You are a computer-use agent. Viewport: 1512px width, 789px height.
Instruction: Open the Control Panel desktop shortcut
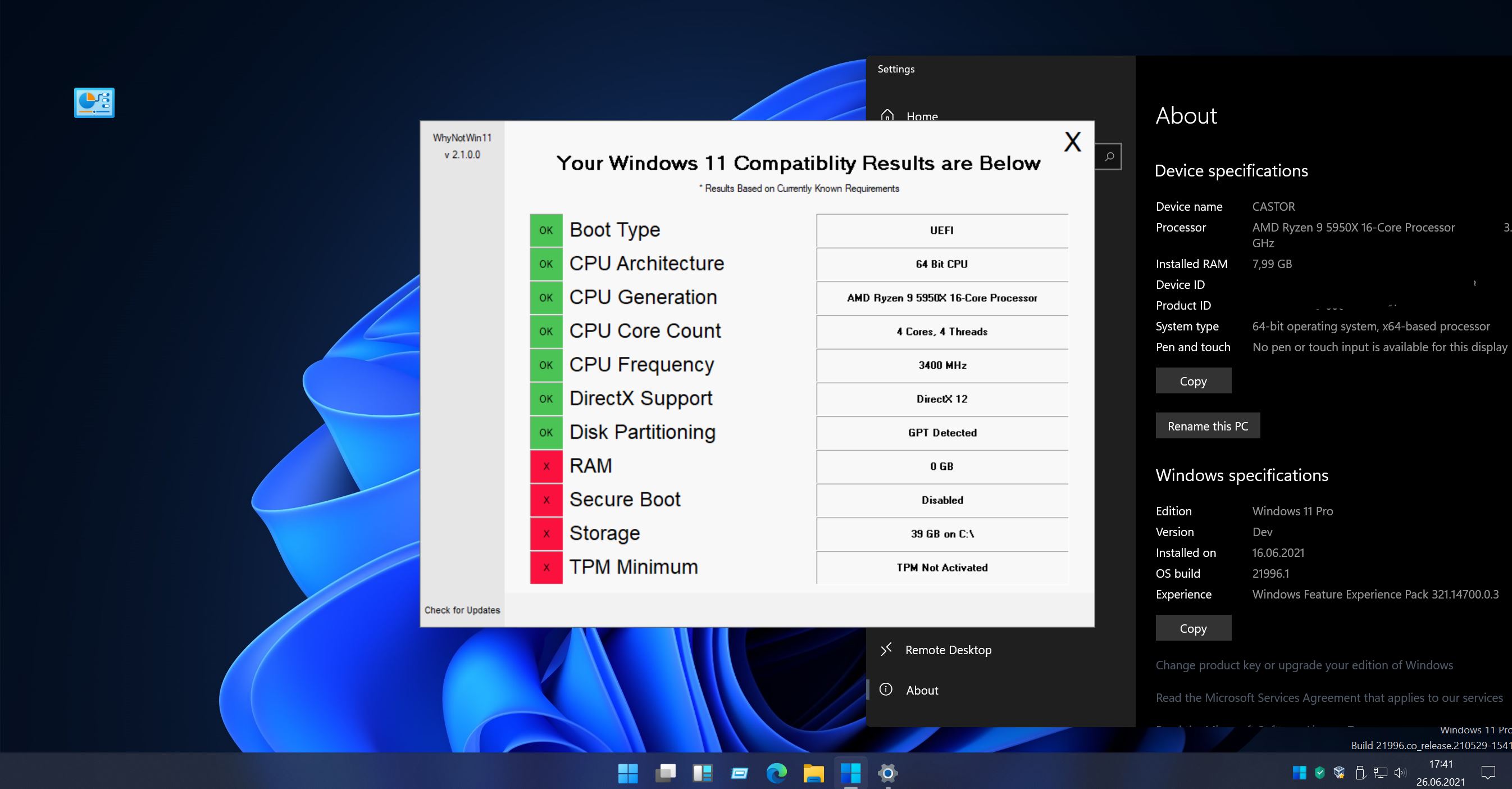(94, 103)
